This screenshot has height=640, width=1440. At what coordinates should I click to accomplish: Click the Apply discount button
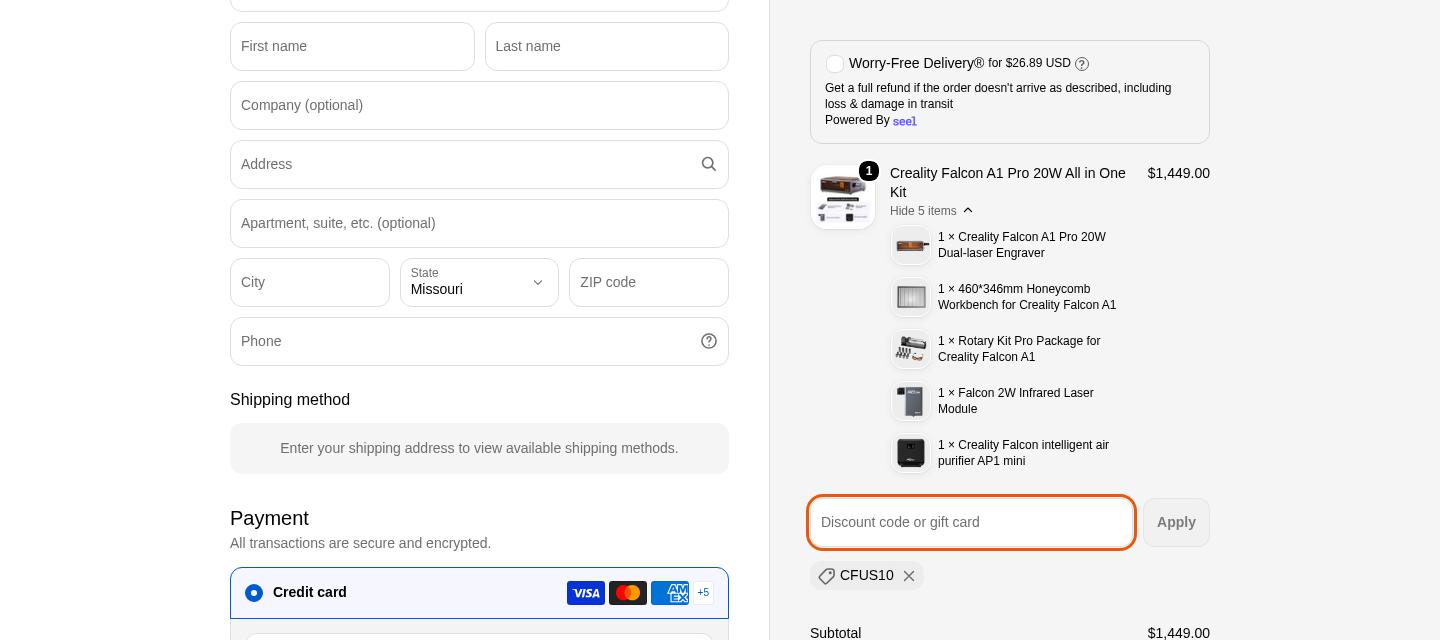pos(1176,522)
